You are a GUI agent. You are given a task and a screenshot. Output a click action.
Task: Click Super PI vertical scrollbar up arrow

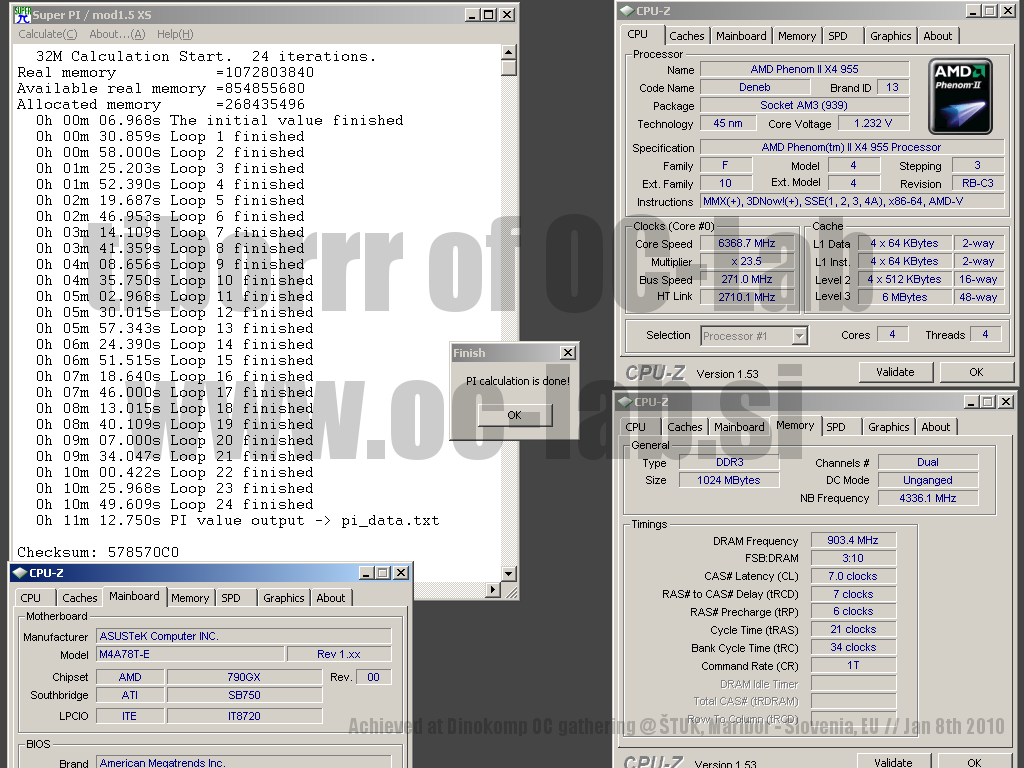click(509, 52)
